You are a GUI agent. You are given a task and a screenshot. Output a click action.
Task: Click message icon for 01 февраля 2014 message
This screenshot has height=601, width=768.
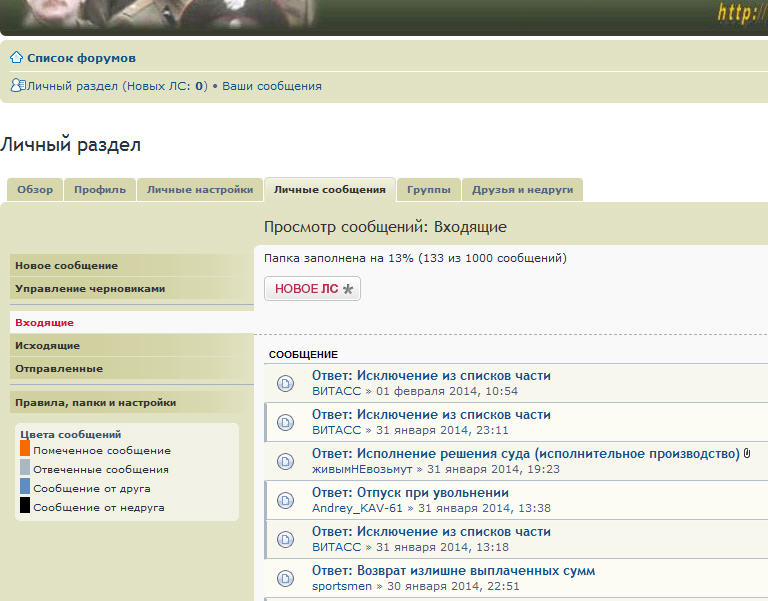click(x=285, y=383)
